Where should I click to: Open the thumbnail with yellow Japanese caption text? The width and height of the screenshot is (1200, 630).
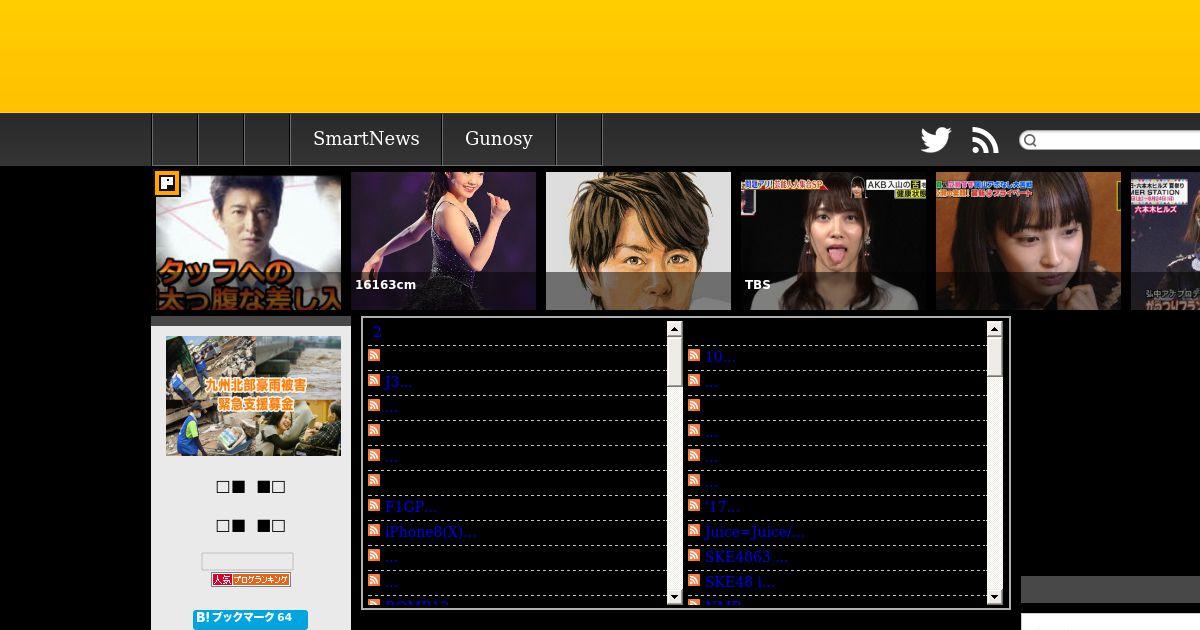click(248, 241)
